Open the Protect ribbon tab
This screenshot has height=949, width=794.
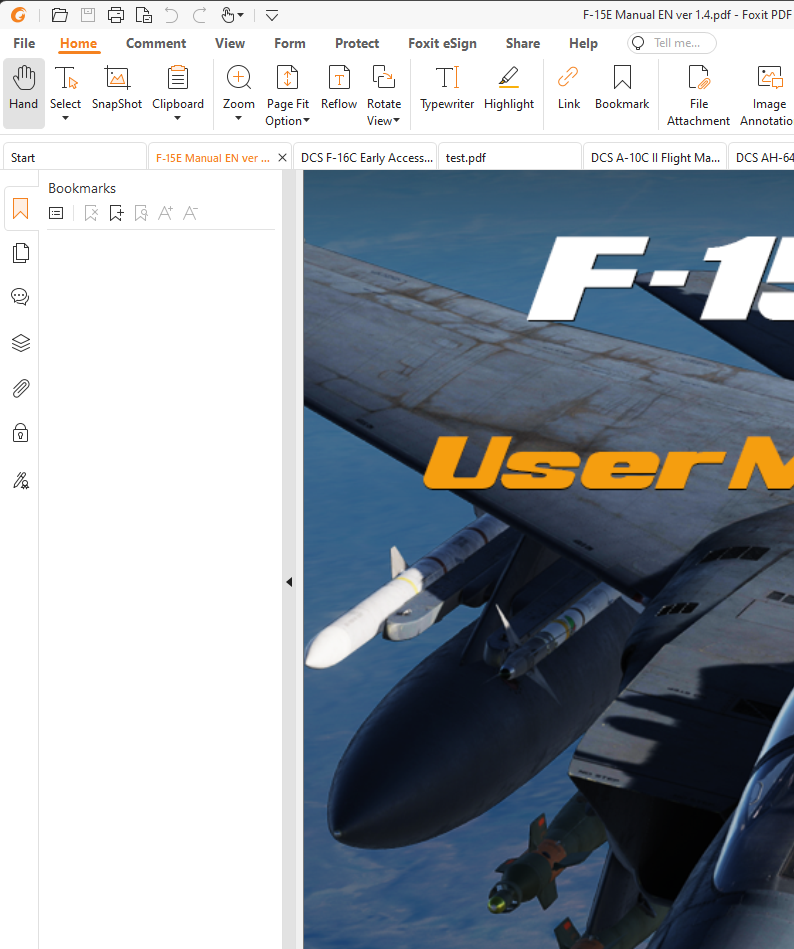click(357, 44)
